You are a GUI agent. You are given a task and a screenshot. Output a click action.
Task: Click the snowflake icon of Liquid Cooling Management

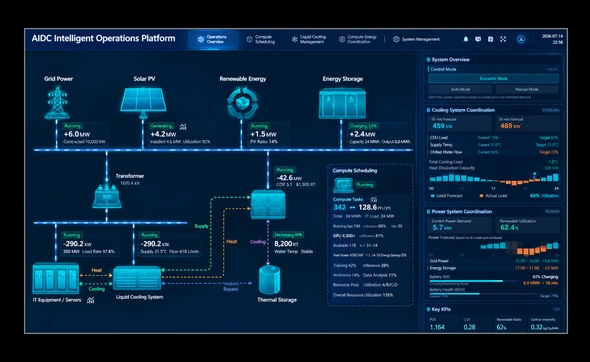click(294, 39)
